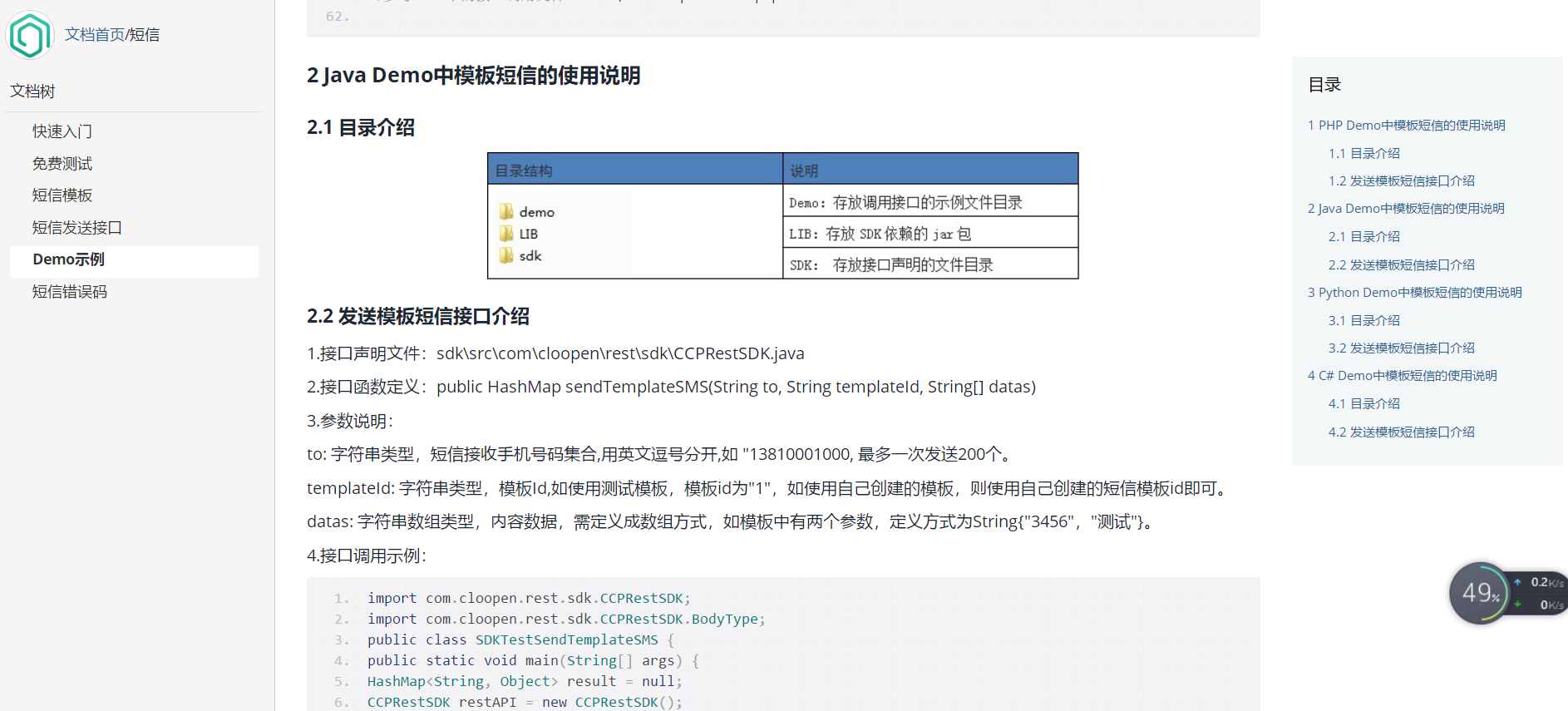Click the sdk folder icon in table
The height and width of the screenshot is (711, 1568).
pyautogui.click(x=506, y=255)
